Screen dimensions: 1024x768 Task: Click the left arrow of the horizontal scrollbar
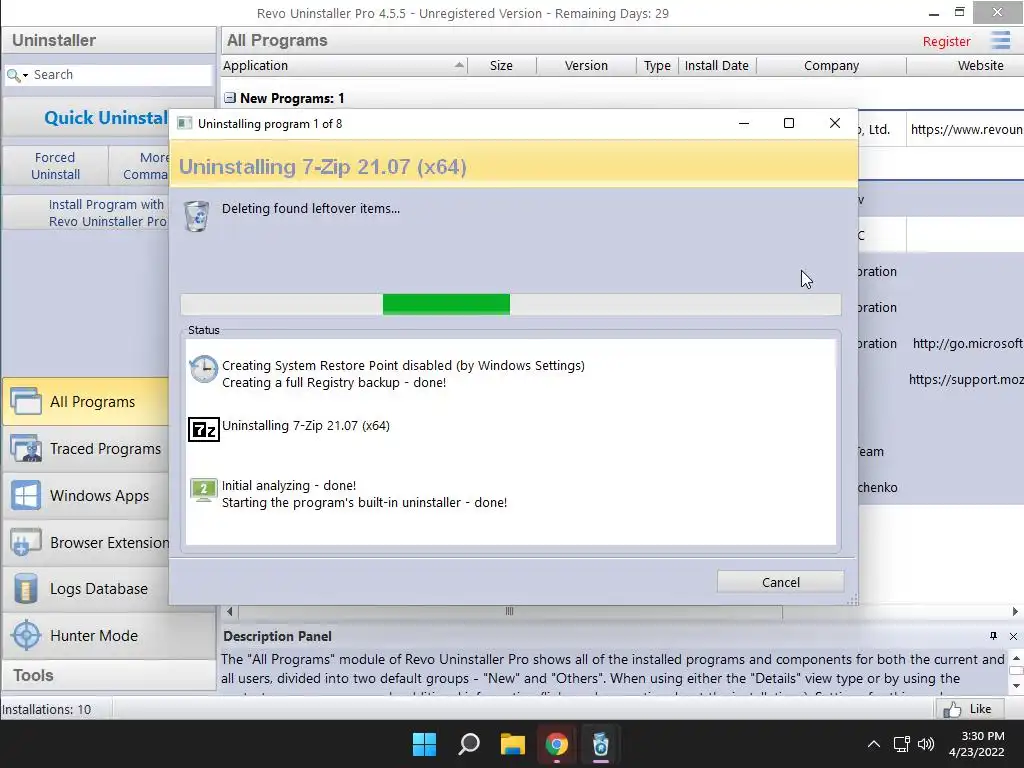[x=229, y=611]
